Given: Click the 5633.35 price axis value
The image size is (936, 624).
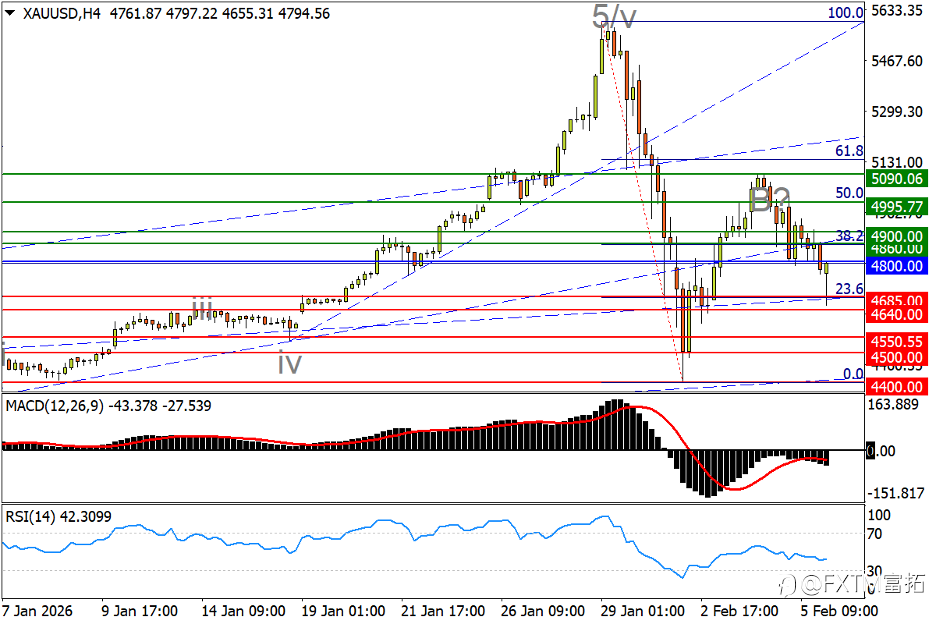Looking at the screenshot, I should (x=897, y=11).
